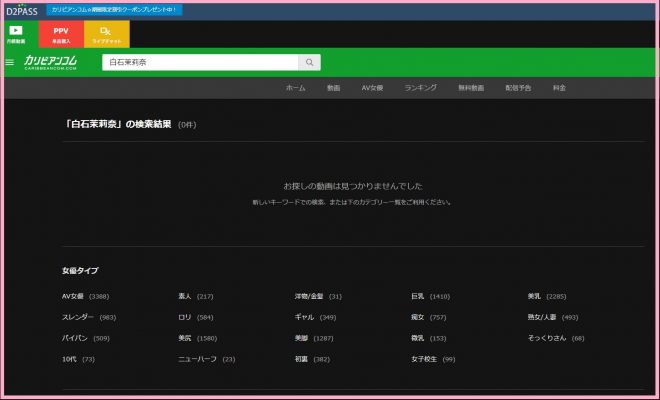Image resolution: width=660 pixels, height=400 pixels.
Task: Open 初裏 (382) category link
Action: pyautogui.click(x=312, y=360)
